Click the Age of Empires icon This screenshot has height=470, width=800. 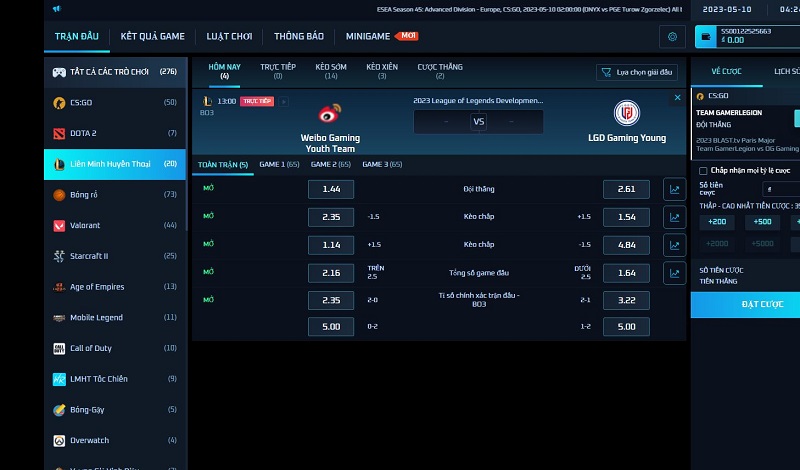(x=59, y=287)
